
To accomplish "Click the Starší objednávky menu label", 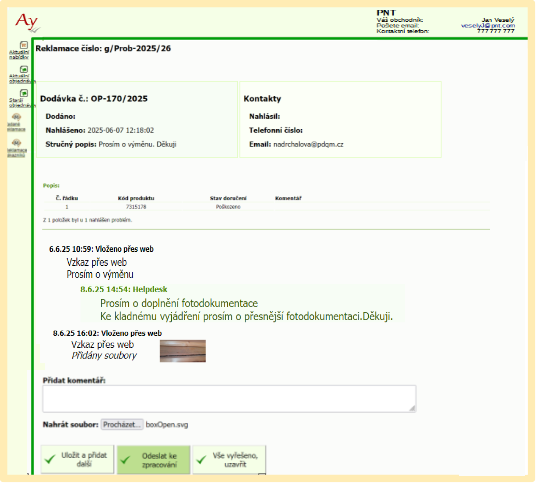I will [x=21, y=103].
